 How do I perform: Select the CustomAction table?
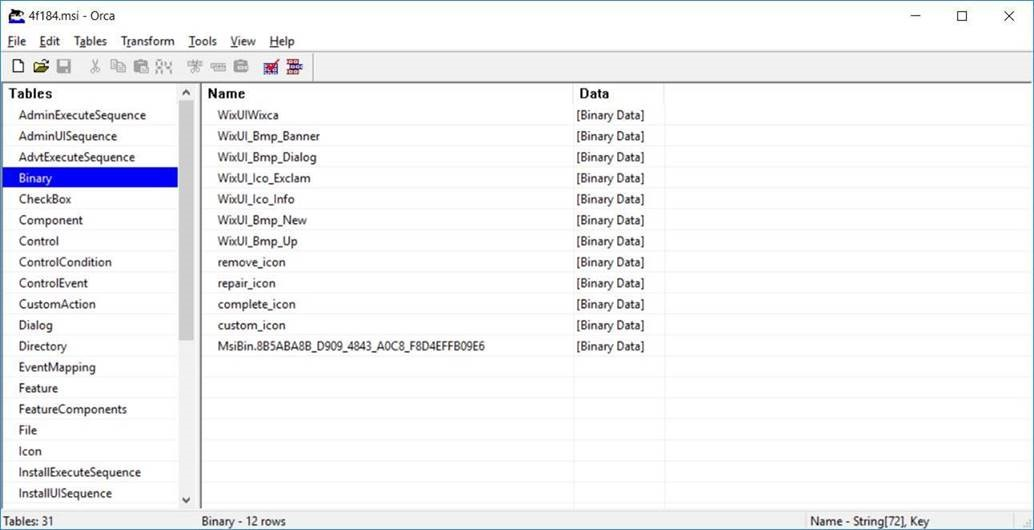point(57,304)
